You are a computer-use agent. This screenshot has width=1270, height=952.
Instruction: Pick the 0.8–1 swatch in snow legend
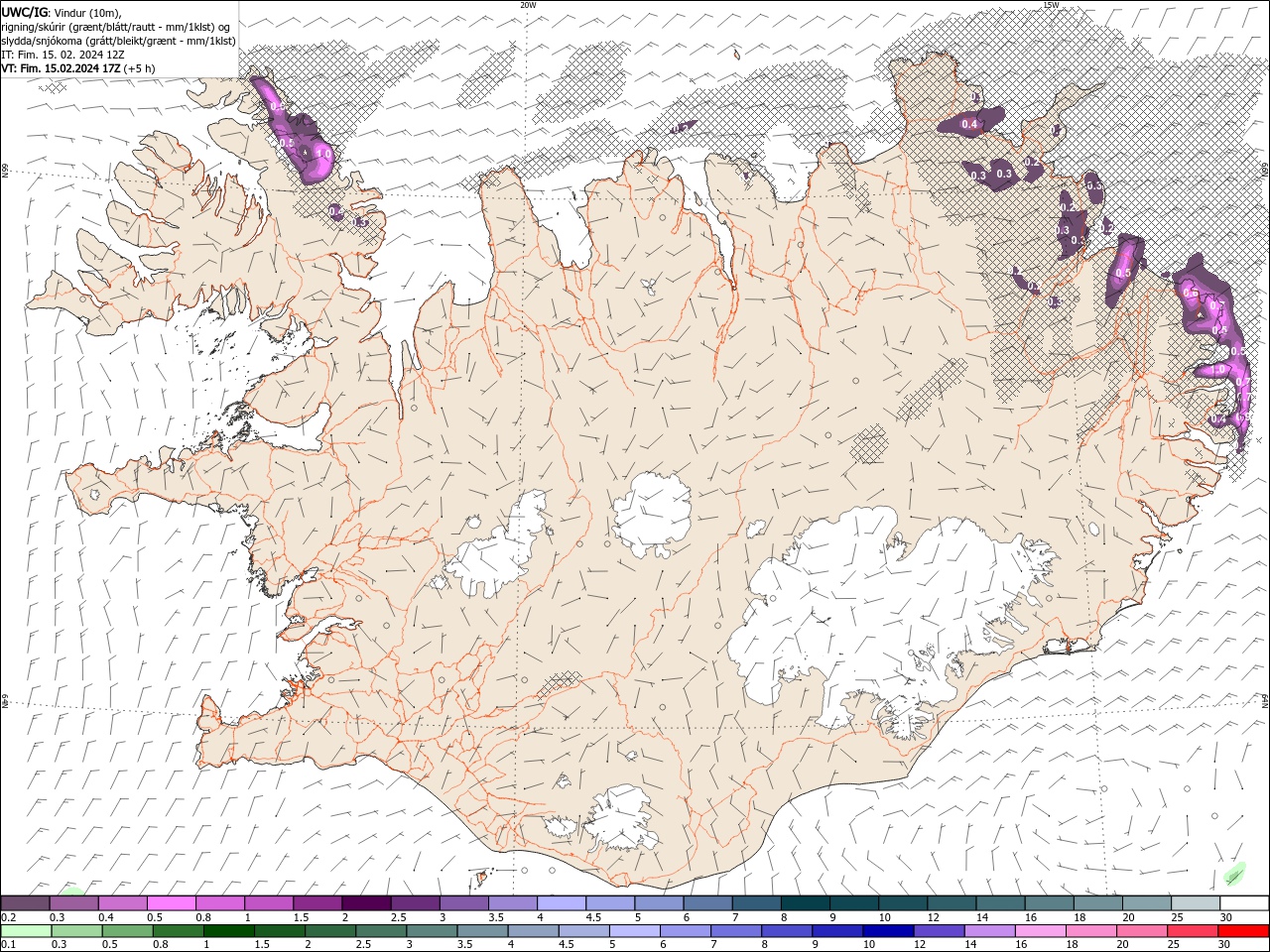[219, 903]
